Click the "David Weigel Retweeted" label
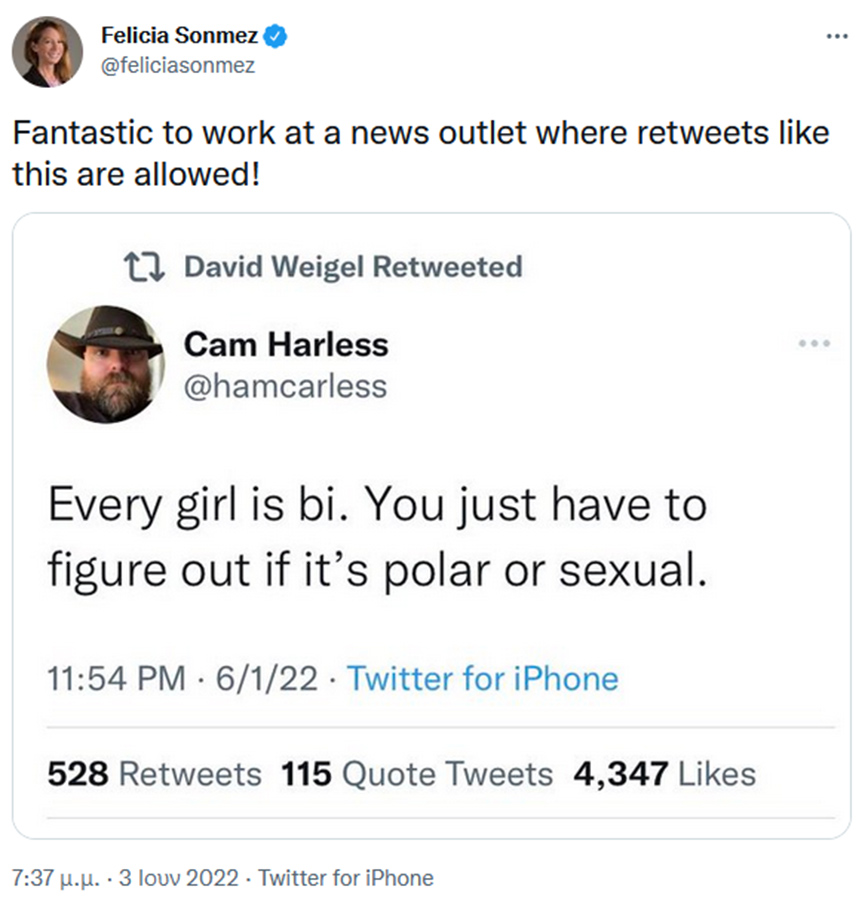 point(353,267)
